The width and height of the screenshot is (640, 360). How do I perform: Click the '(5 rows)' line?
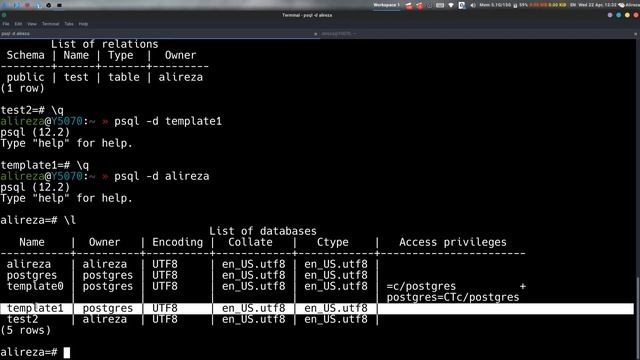coord(25,330)
